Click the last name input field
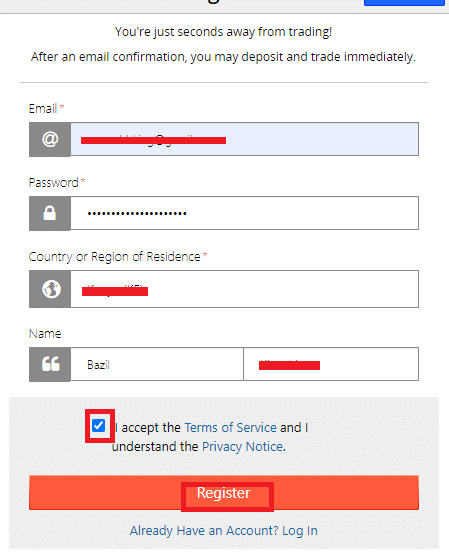 point(331,364)
